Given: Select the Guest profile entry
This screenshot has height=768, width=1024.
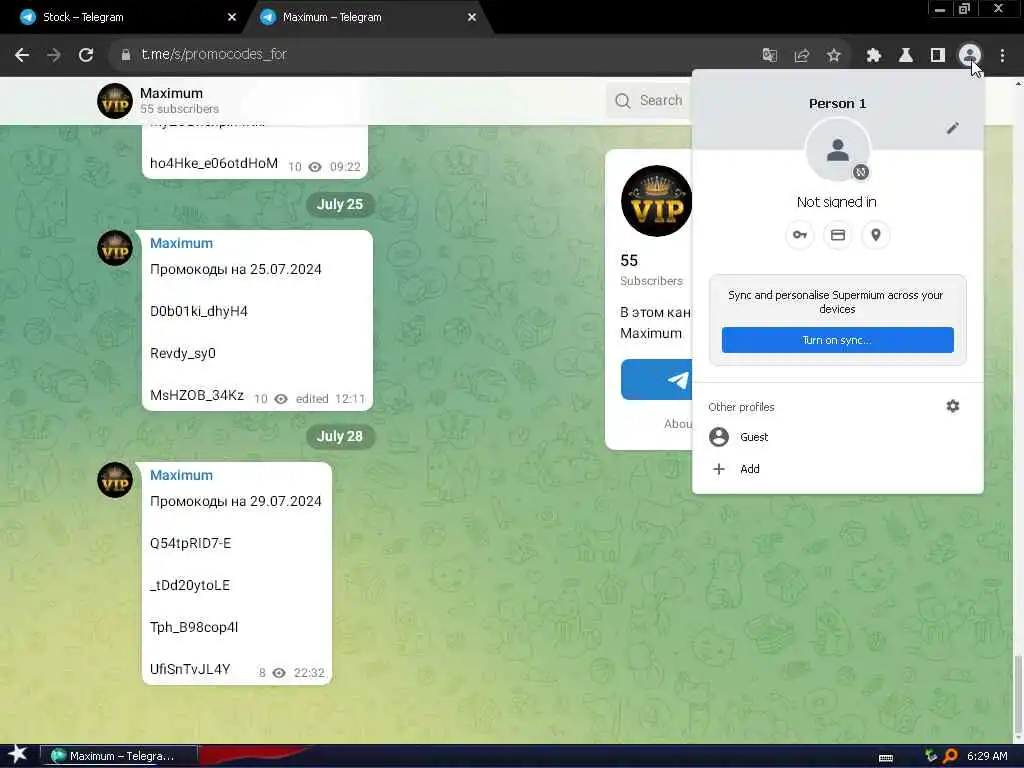Looking at the screenshot, I should click(837, 437).
